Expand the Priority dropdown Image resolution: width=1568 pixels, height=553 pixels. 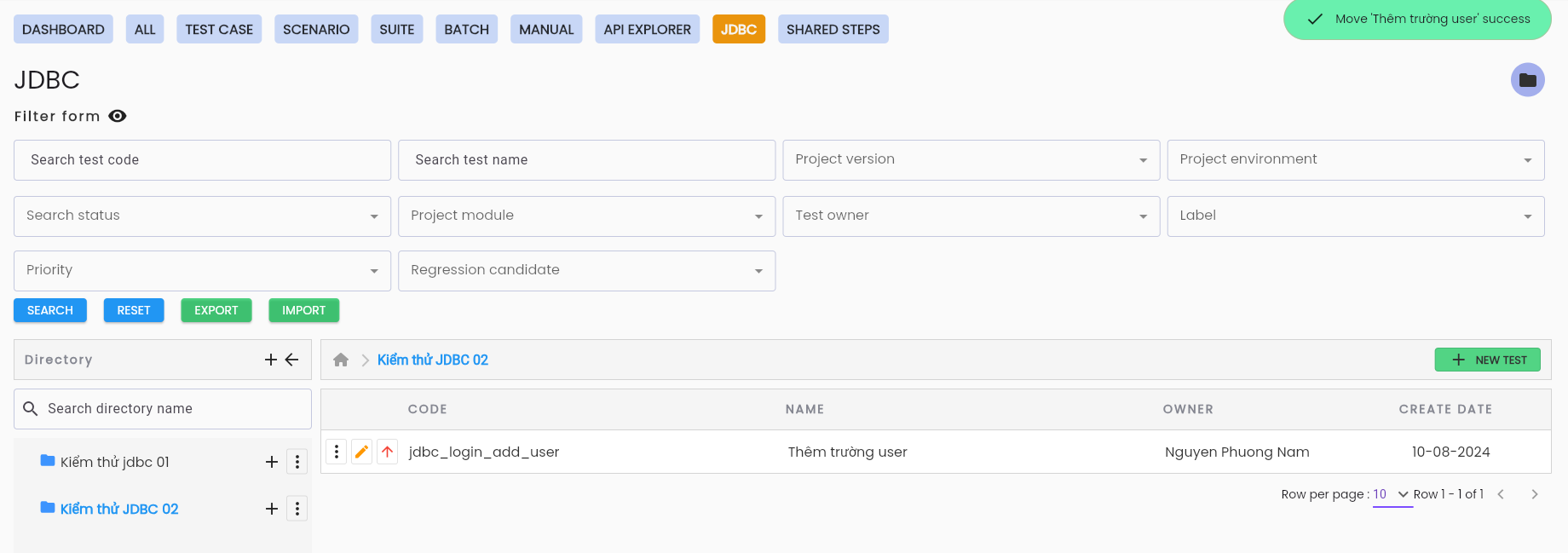[x=203, y=271]
